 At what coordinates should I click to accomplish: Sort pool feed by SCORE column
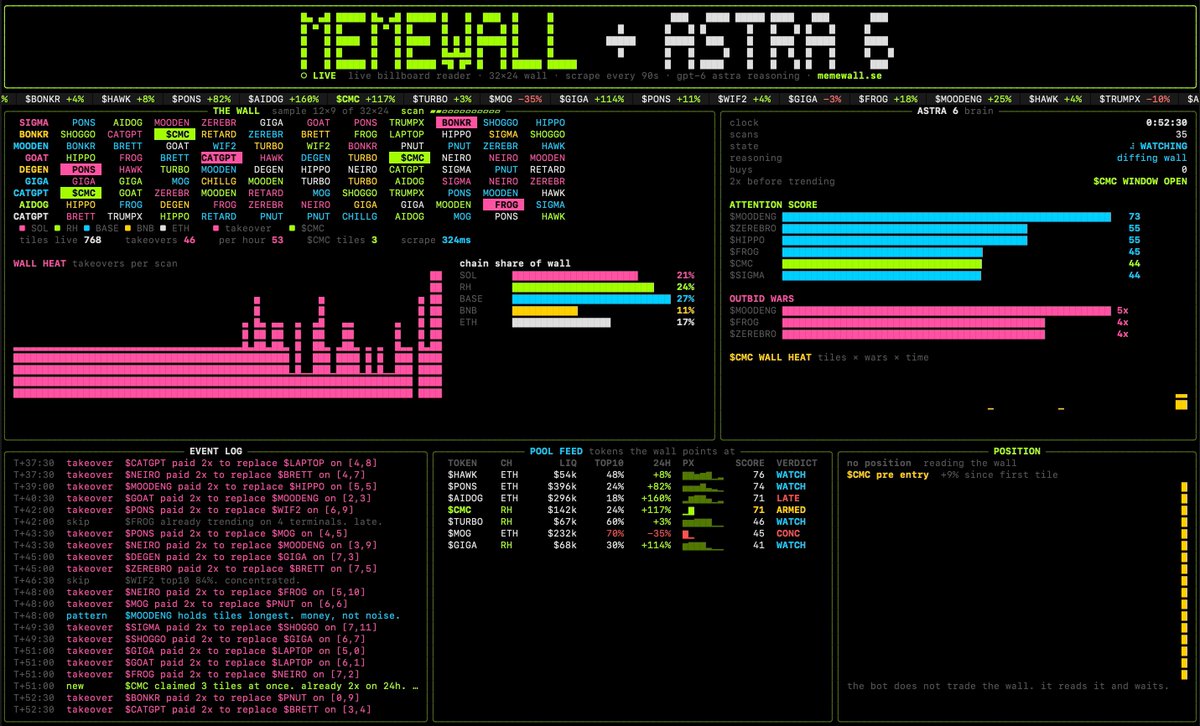[750, 463]
